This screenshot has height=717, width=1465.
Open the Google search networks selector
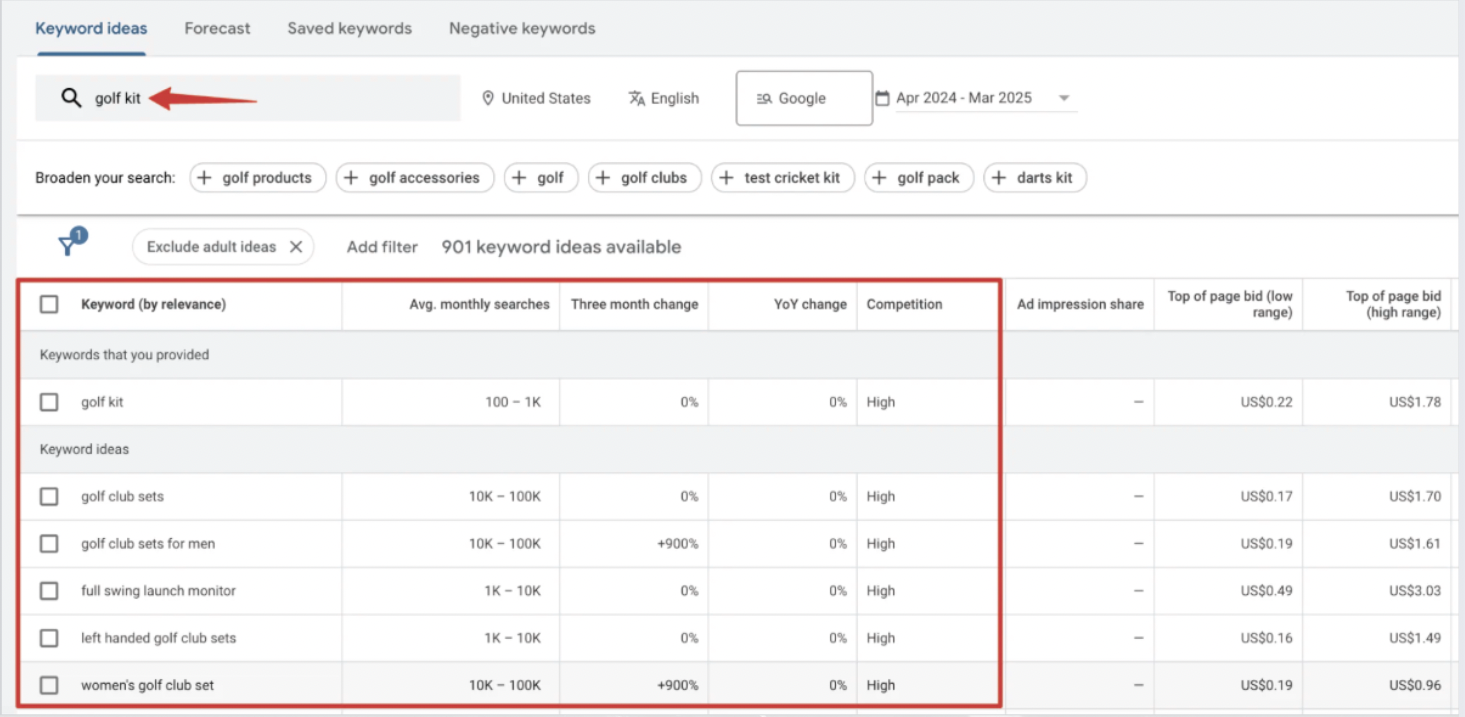tap(804, 98)
